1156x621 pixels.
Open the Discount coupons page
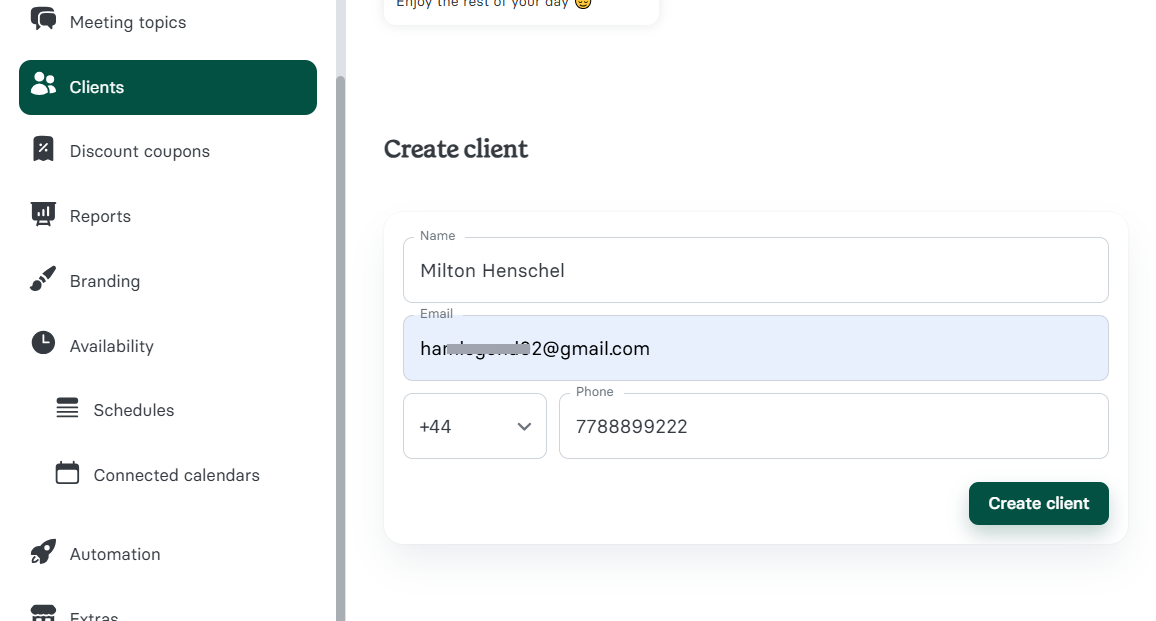(x=140, y=150)
